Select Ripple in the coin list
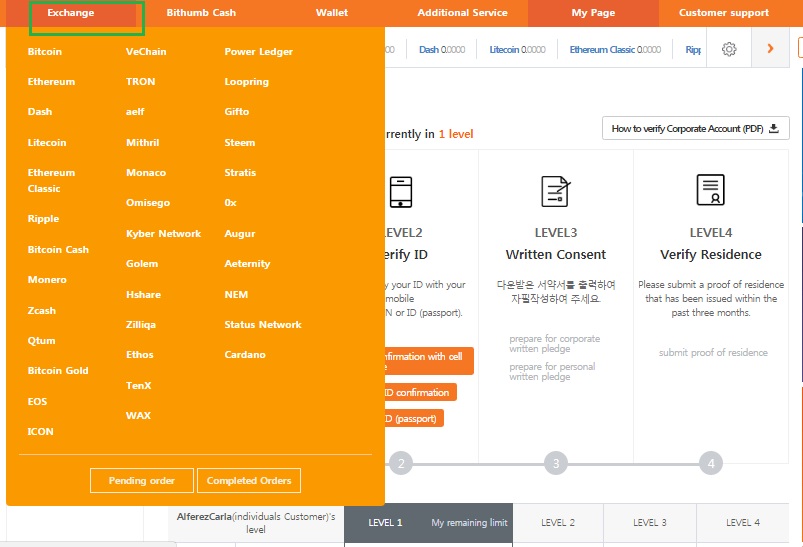Viewport: 803px width, 547px height. (44, 219)
